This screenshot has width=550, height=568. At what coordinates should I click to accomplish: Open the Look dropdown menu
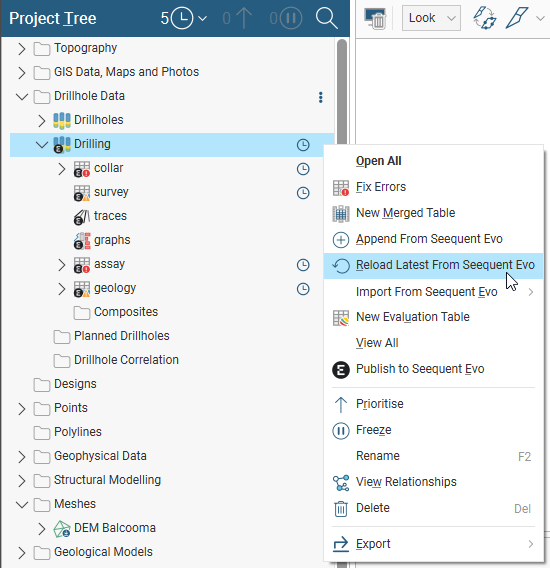[431, 18]
